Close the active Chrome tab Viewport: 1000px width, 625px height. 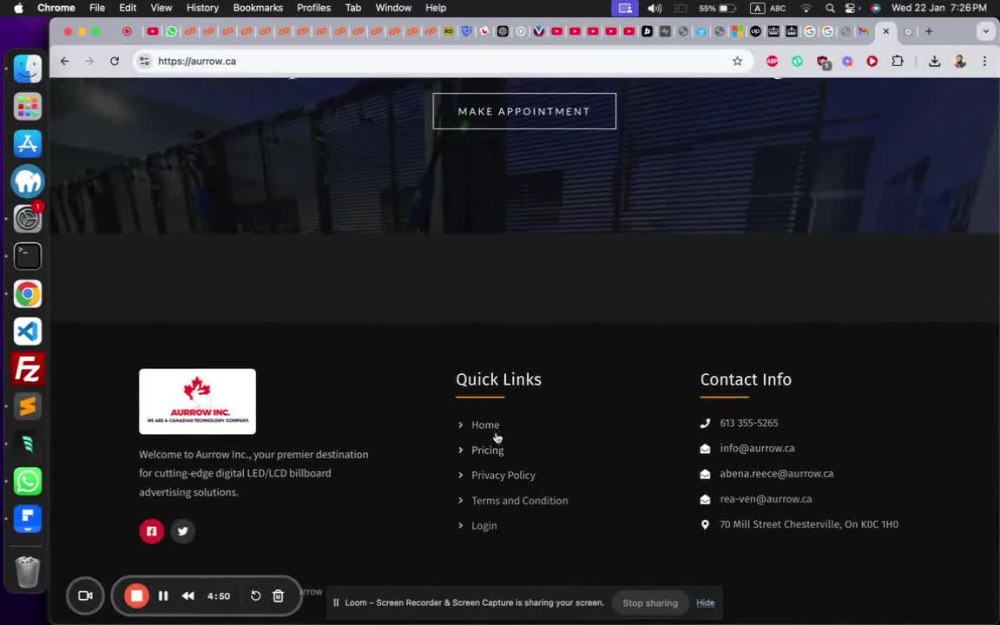[886, 31]
